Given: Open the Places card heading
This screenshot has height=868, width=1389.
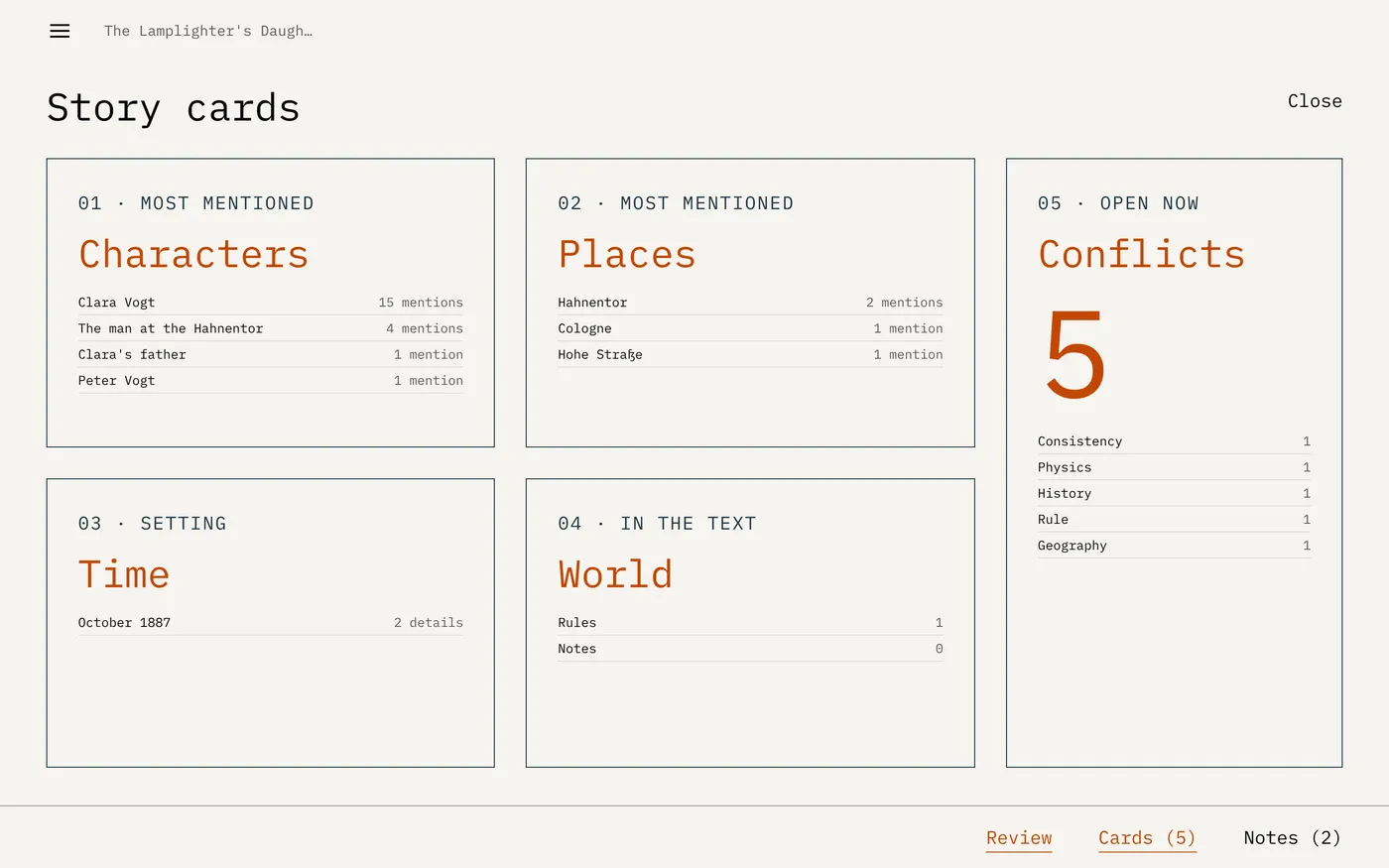Looking at the screenshot, I should [627, 255].
